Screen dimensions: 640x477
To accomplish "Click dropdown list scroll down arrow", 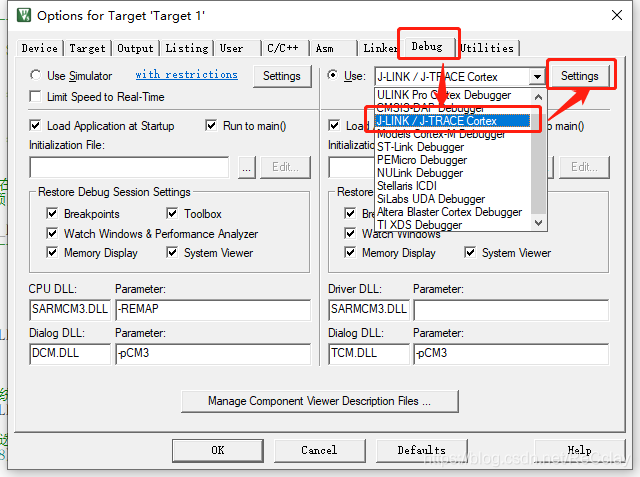I will tap(538, 223).
